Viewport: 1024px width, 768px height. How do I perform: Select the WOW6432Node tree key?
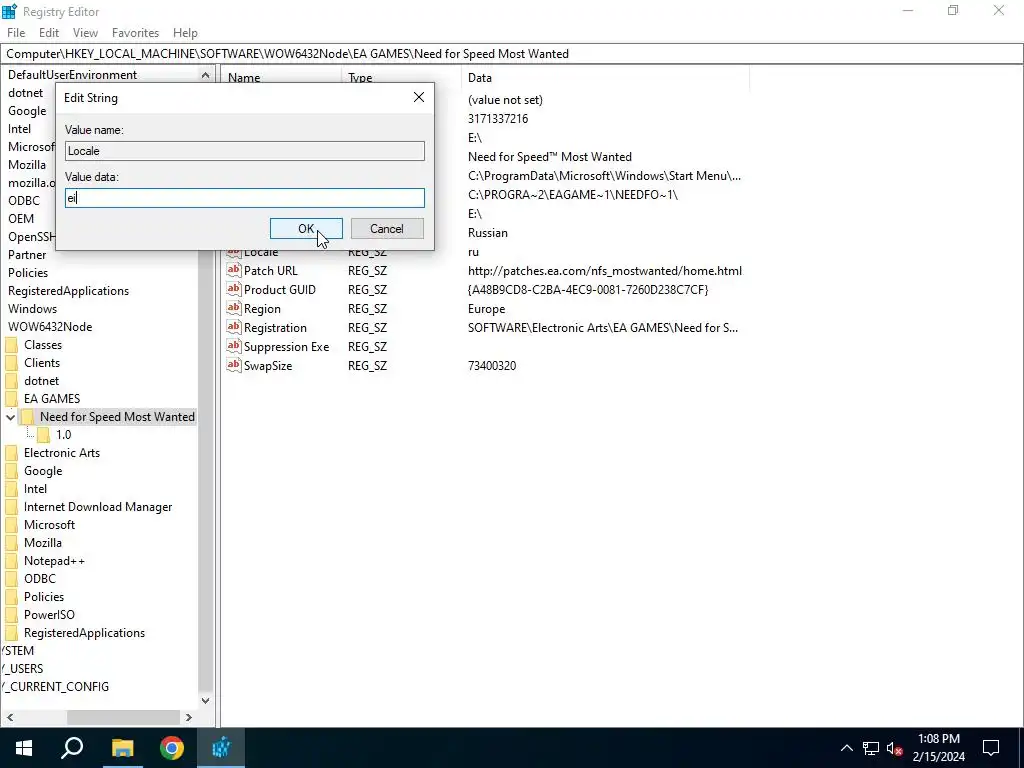click(50, 327)
